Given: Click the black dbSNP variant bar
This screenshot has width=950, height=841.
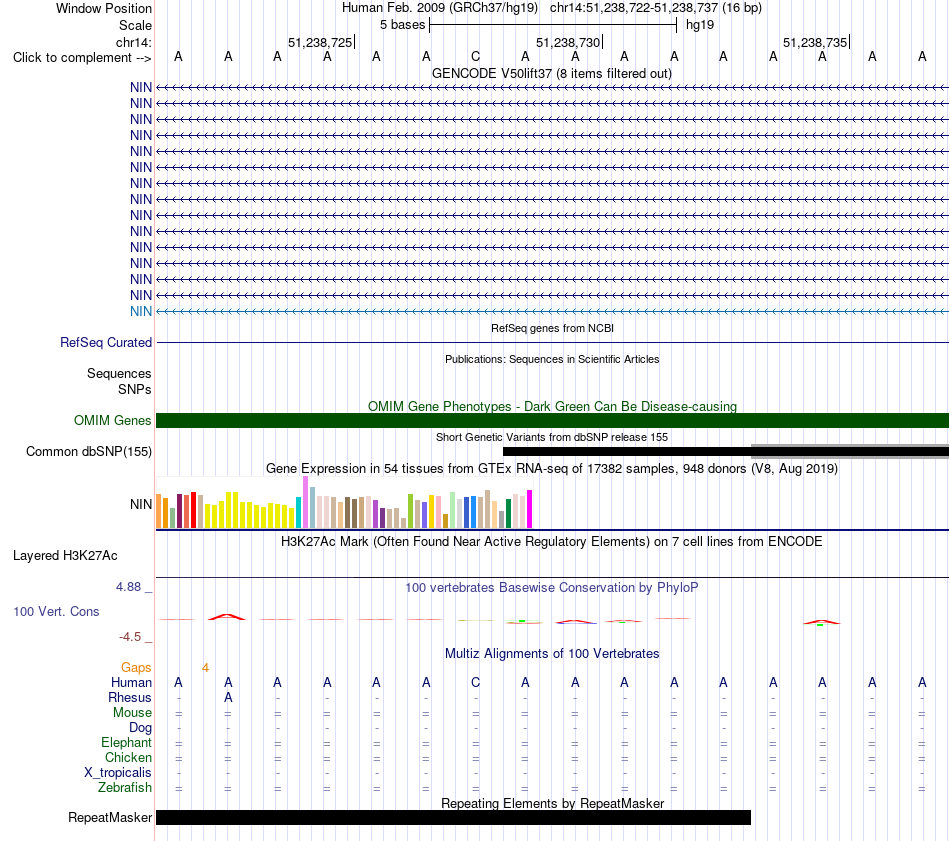Looking at the screenshot, I should [726, 451].
